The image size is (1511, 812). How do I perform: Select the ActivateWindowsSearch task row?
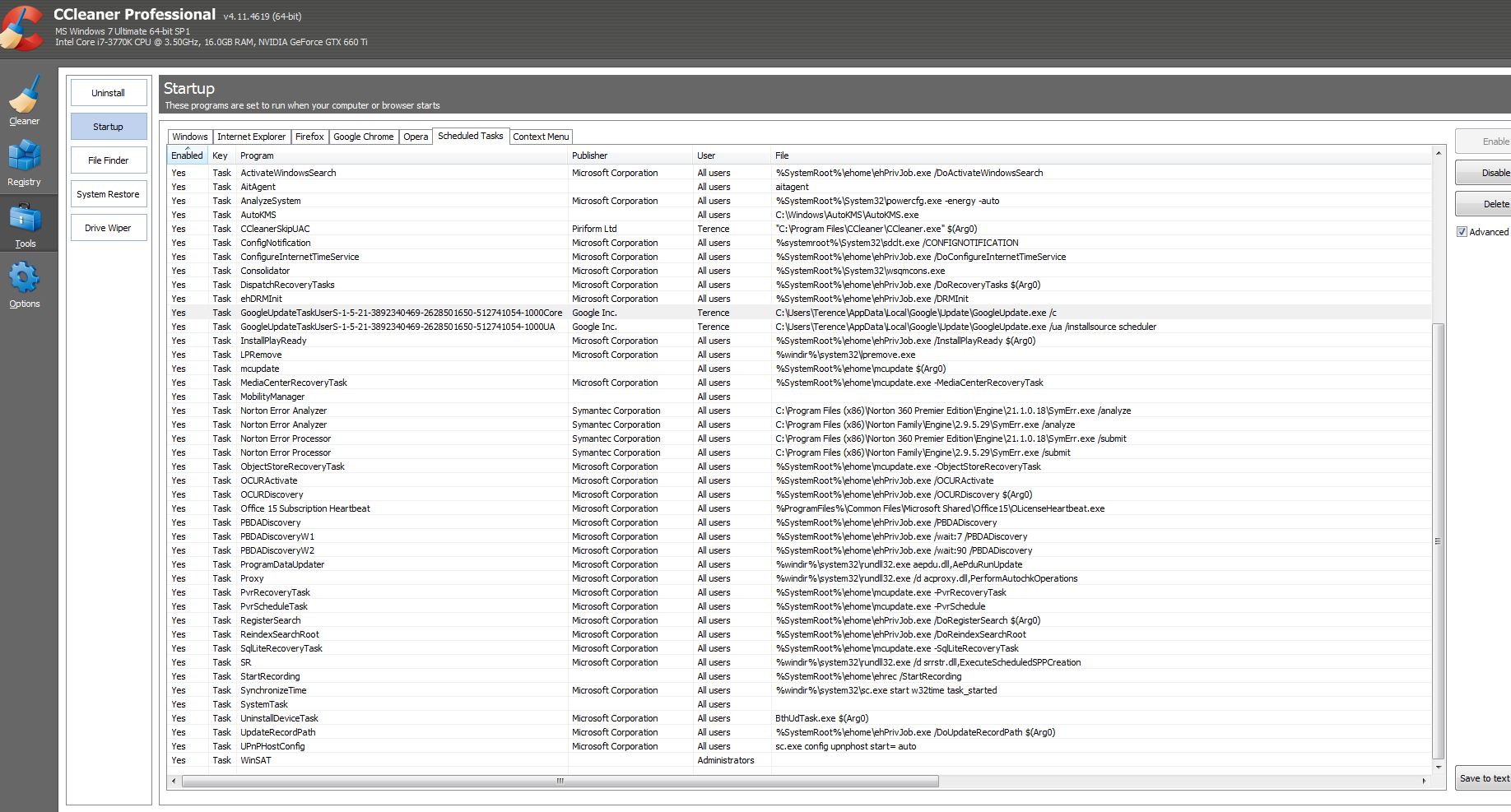click(x=799, y=173)
